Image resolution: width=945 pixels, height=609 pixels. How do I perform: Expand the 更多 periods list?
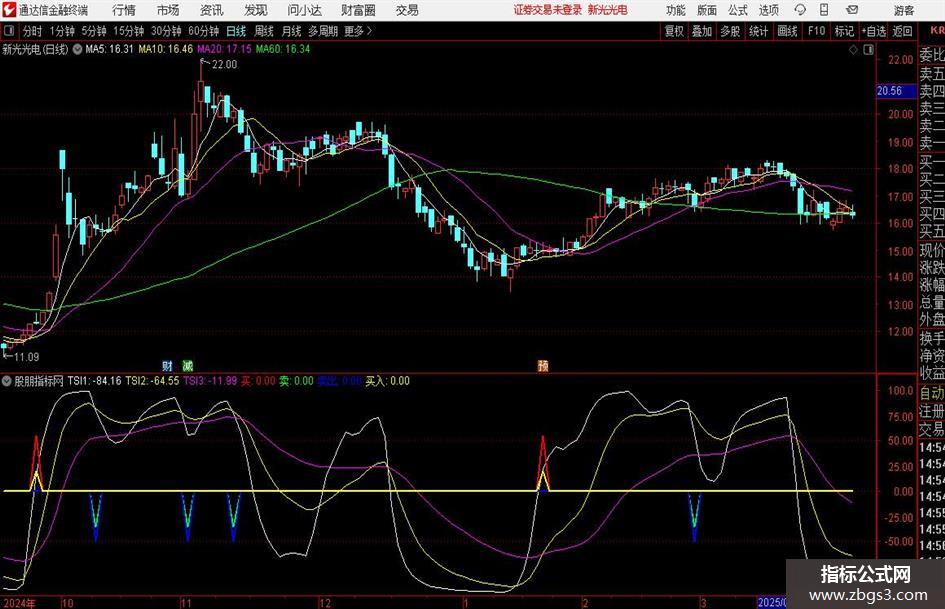point(359,31)
